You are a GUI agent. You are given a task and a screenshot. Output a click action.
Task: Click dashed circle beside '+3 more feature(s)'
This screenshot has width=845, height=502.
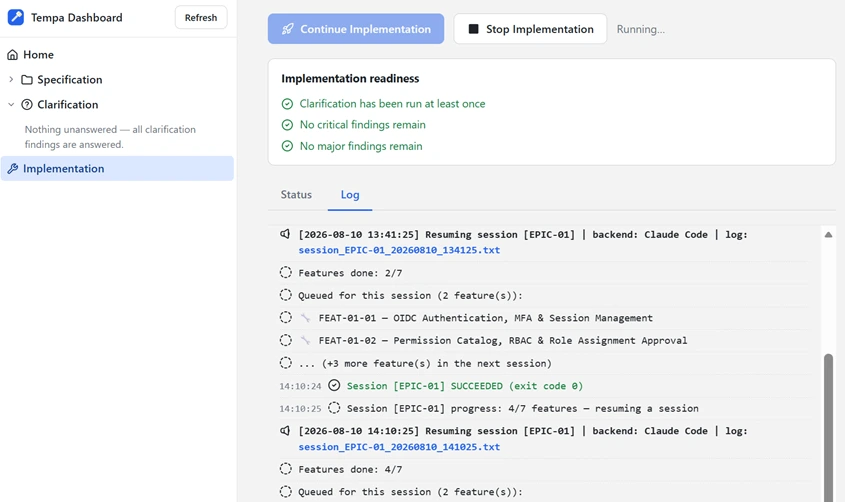(286, 362)
